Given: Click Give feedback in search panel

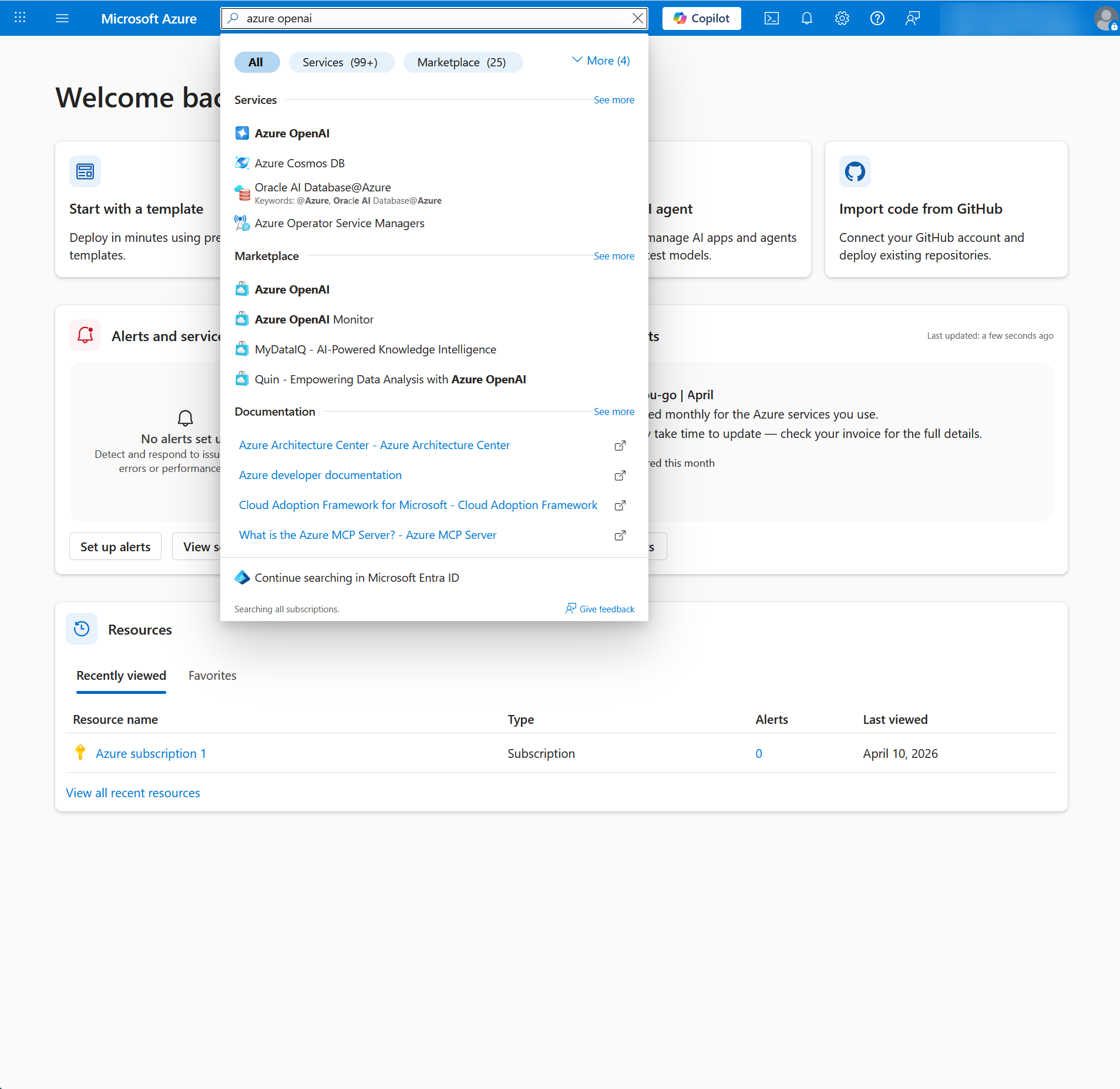Looking at the screenshot, I should coord(600,609).
